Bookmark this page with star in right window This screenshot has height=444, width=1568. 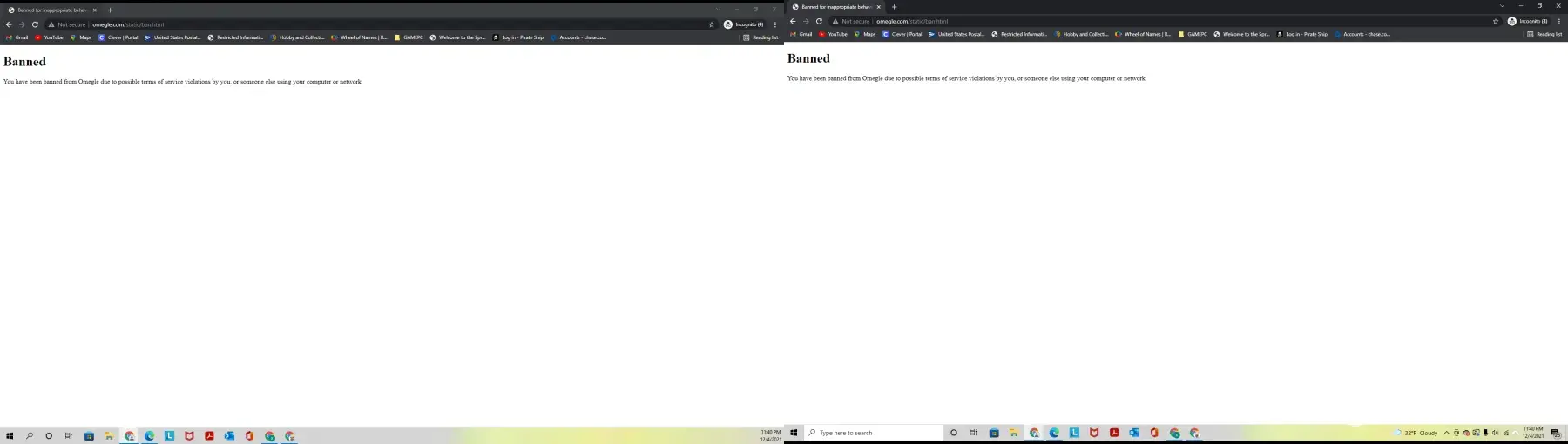pyautogui.click(x=1496, y=21)
